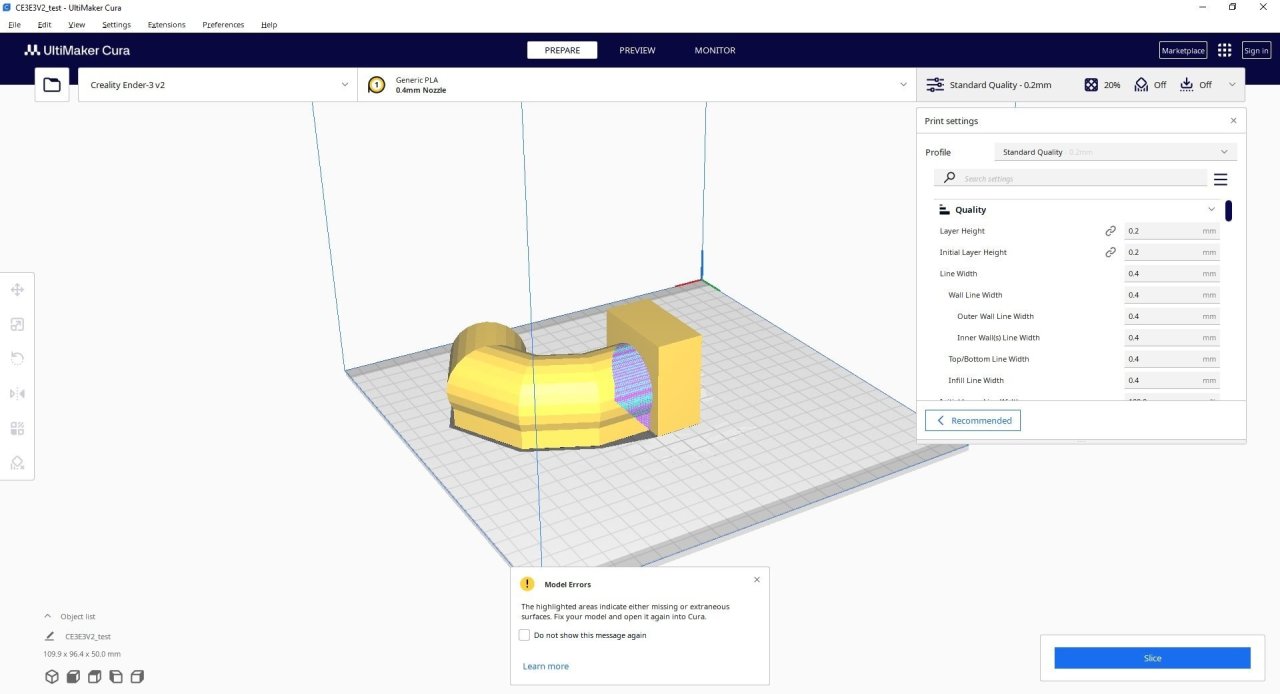Select the Move tool in left toolbar
1280x694 pixels.
click(x=17, y=290)
